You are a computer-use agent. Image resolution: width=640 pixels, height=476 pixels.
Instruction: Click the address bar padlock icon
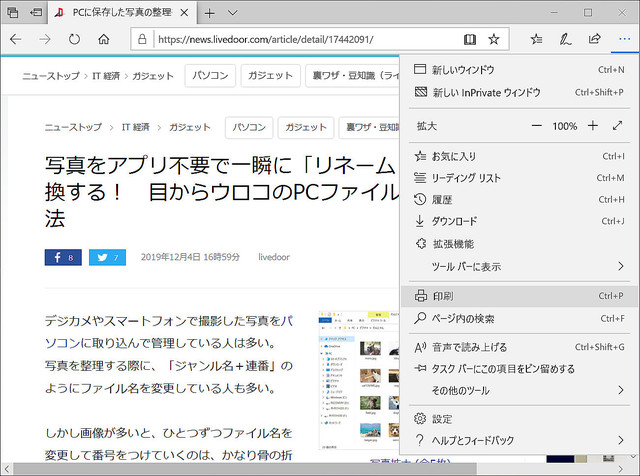click(142, 39)
